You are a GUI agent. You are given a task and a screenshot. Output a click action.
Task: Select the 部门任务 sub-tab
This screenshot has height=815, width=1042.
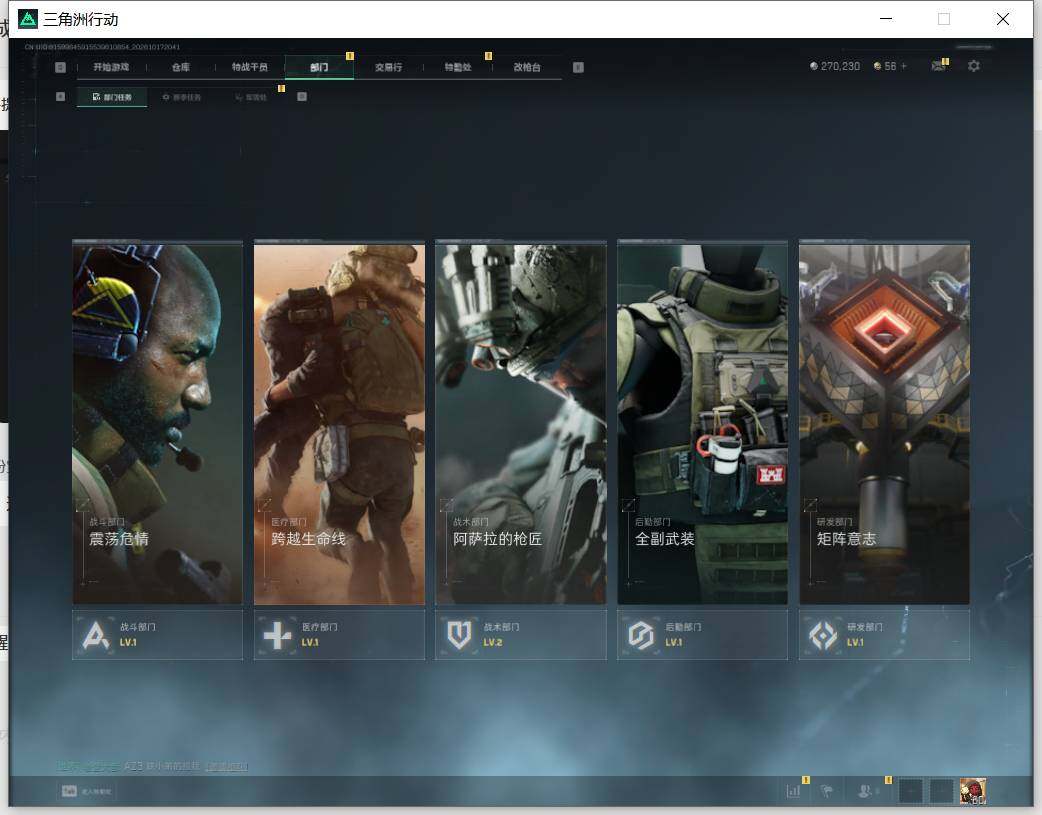click(112, 97)
